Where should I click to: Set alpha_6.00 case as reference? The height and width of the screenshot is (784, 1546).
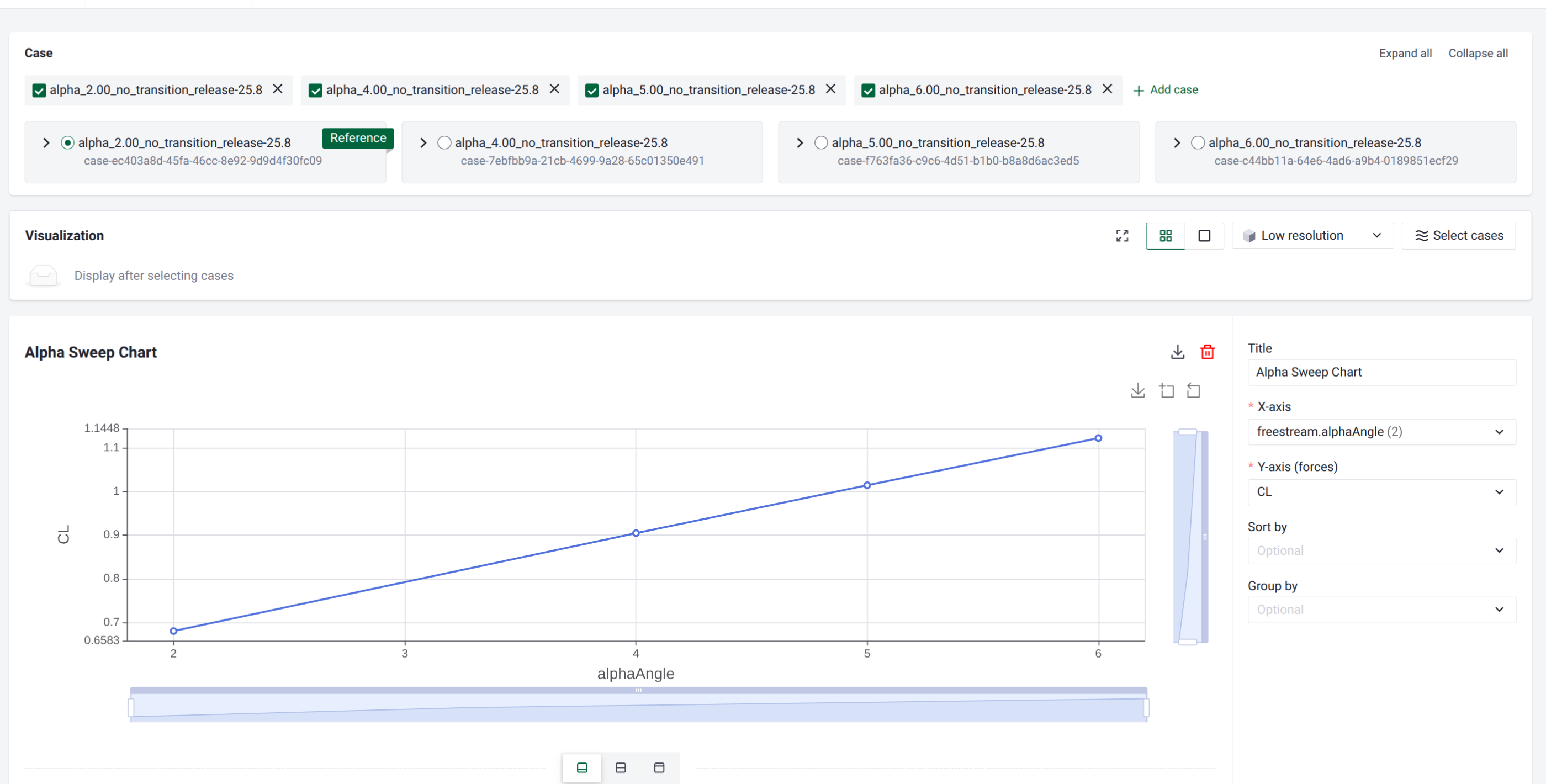(1198, 143)
